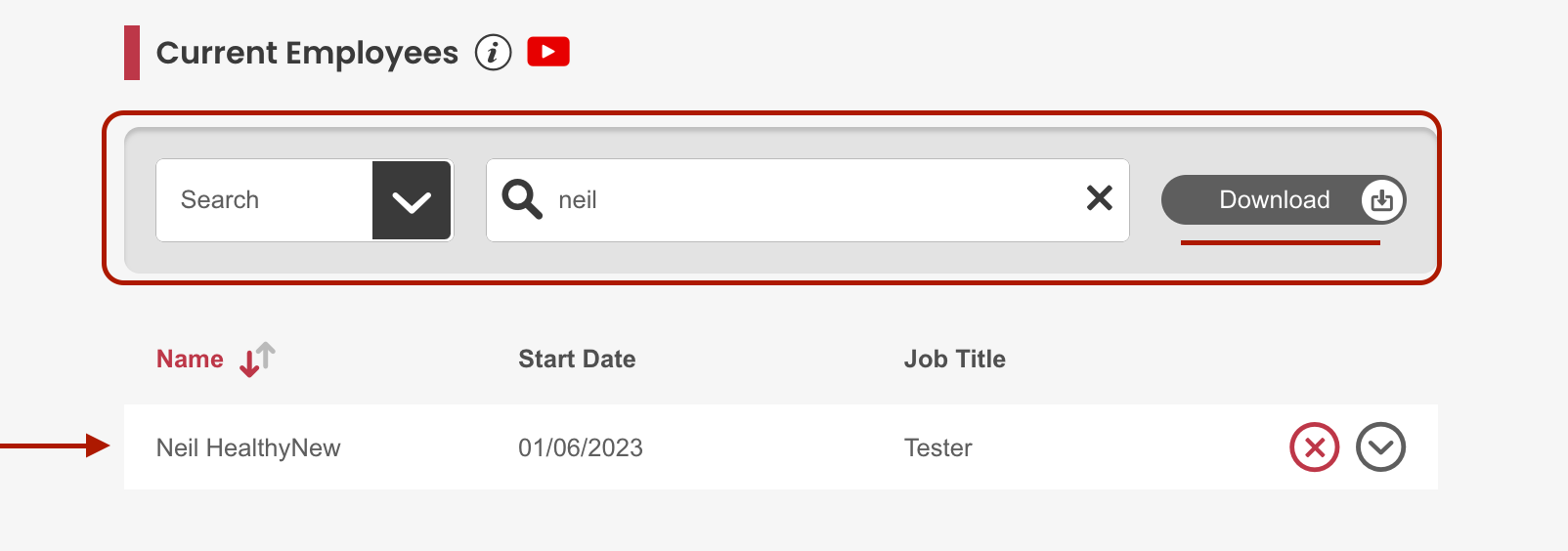Click the Current Employees heading
1568x551 pixels.
[x=307, y=53]
